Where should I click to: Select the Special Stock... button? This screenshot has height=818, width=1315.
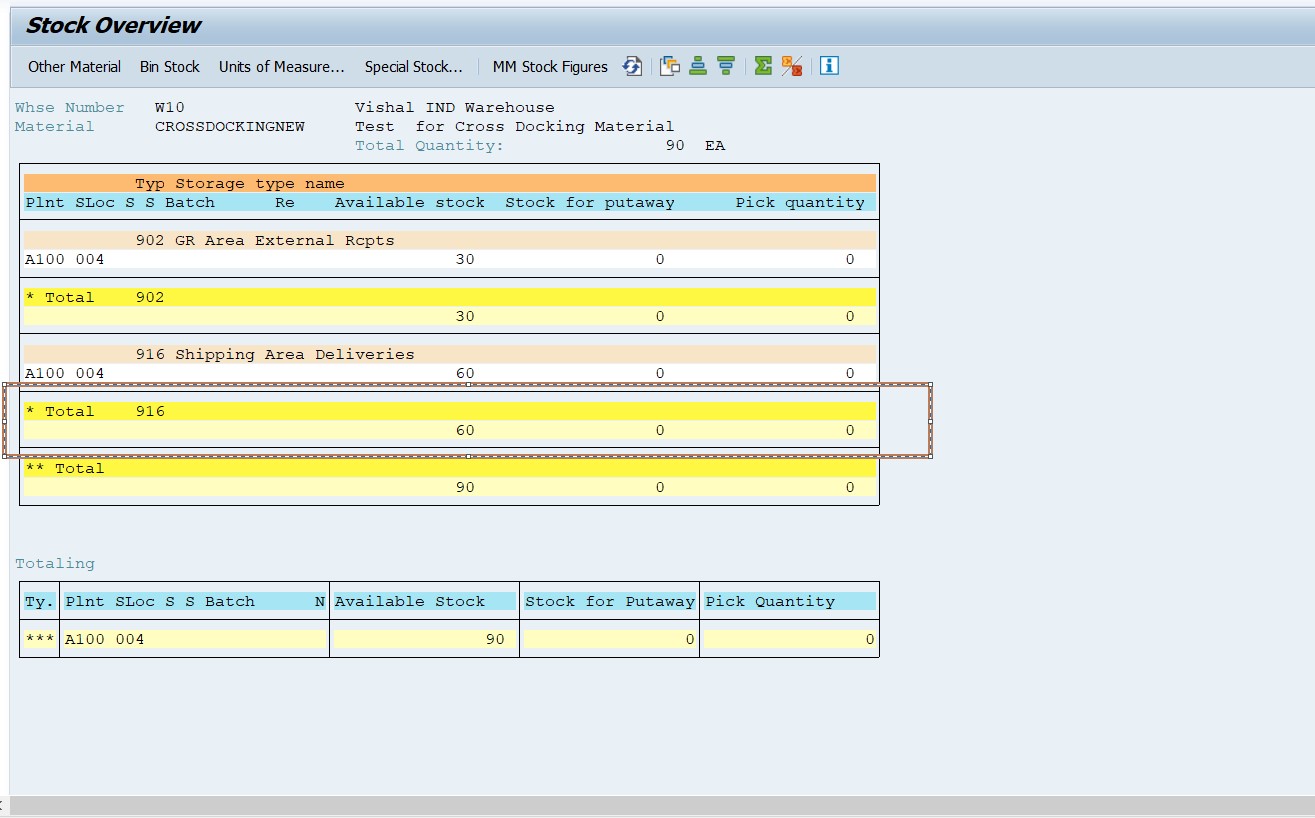[x=414, y=67]
